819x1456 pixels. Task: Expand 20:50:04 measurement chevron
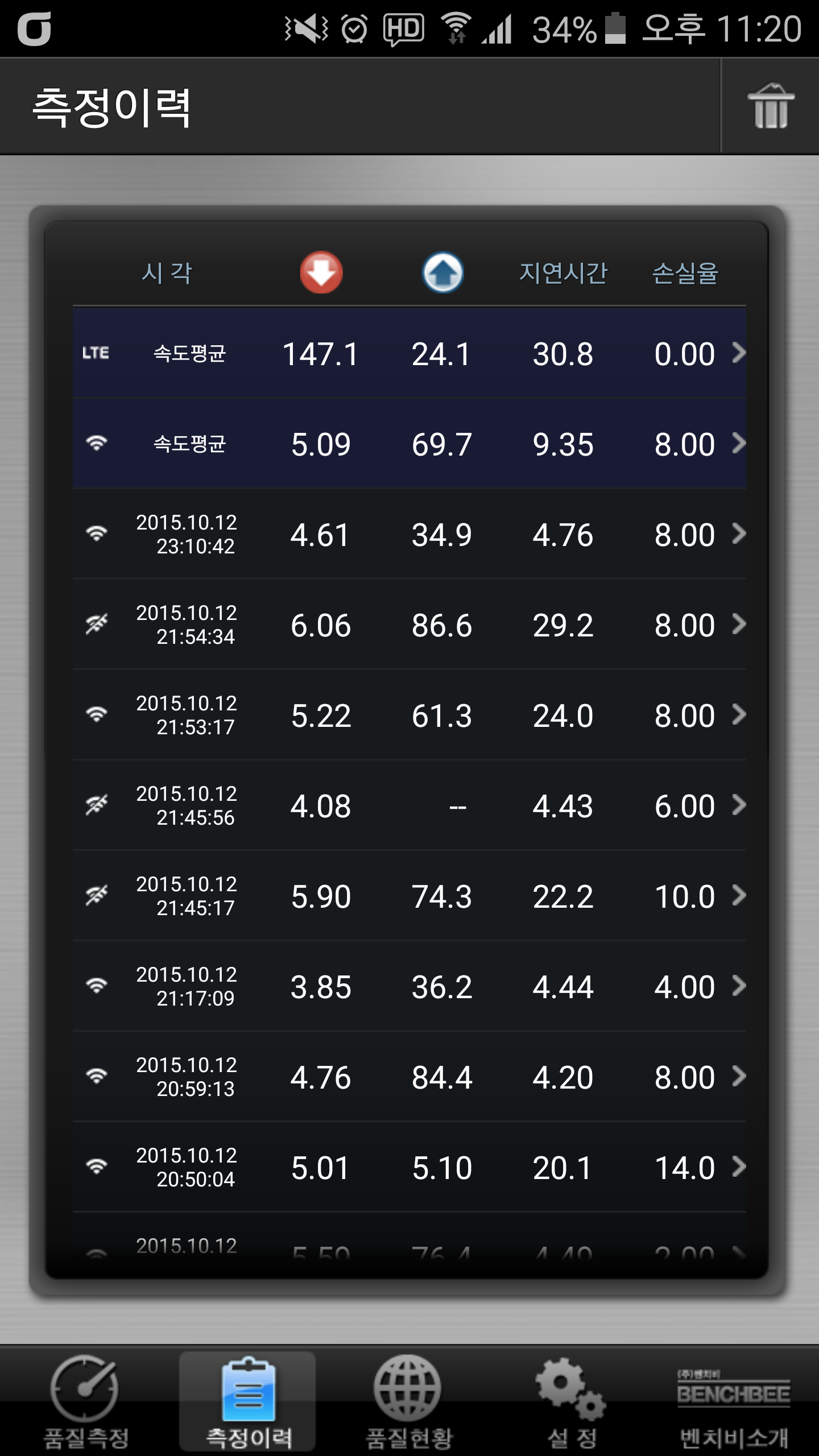click(x=739, y=1167)
